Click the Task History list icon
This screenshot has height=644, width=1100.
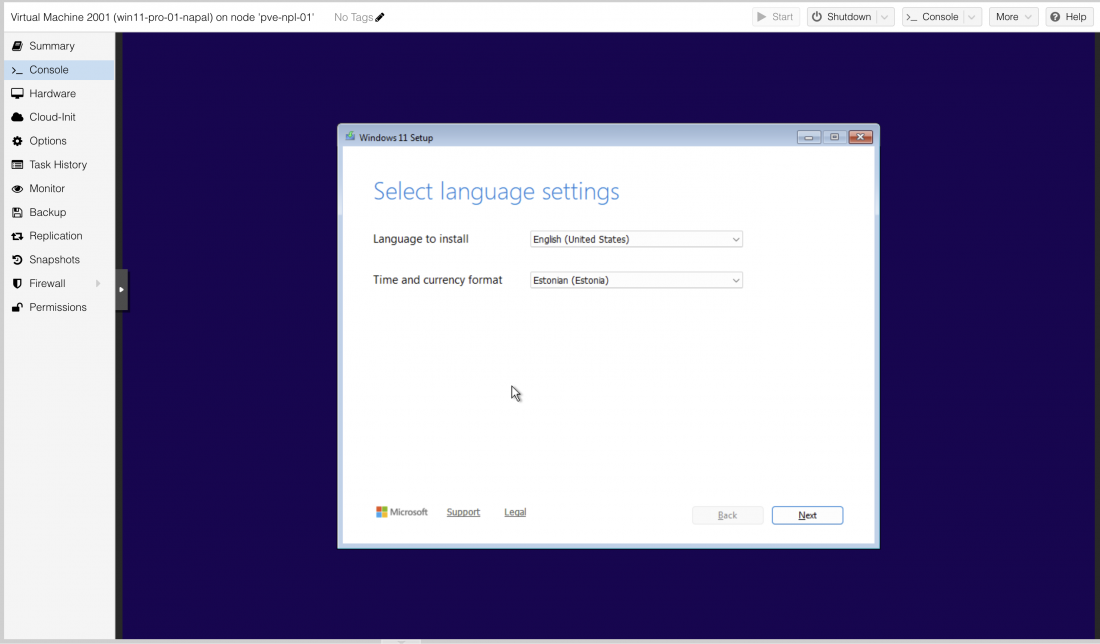18,165
